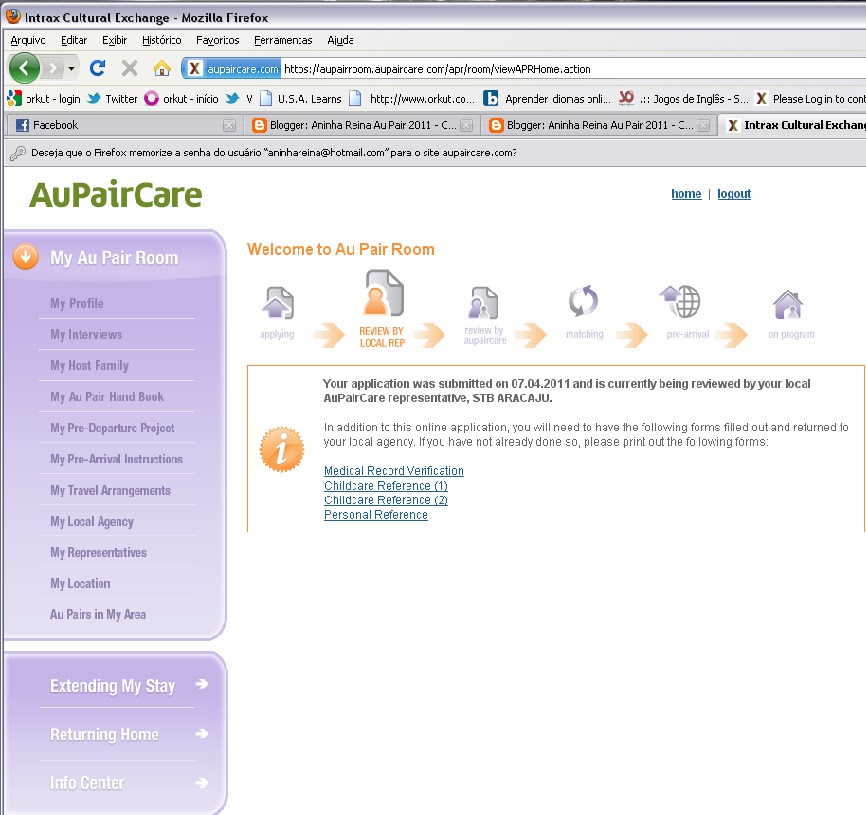Image resolution: width=866 pixels, height=815 pixels.
Task: Open Medical Record Verification form
Action: tap(394, 470)
